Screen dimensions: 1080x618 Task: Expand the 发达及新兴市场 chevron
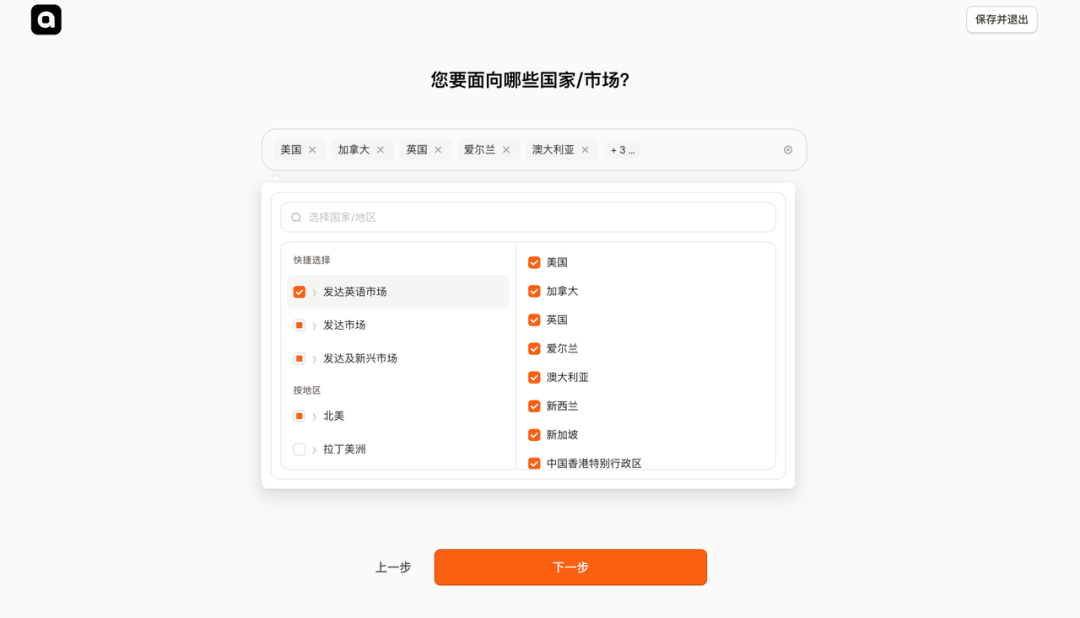tap(314, 358)
